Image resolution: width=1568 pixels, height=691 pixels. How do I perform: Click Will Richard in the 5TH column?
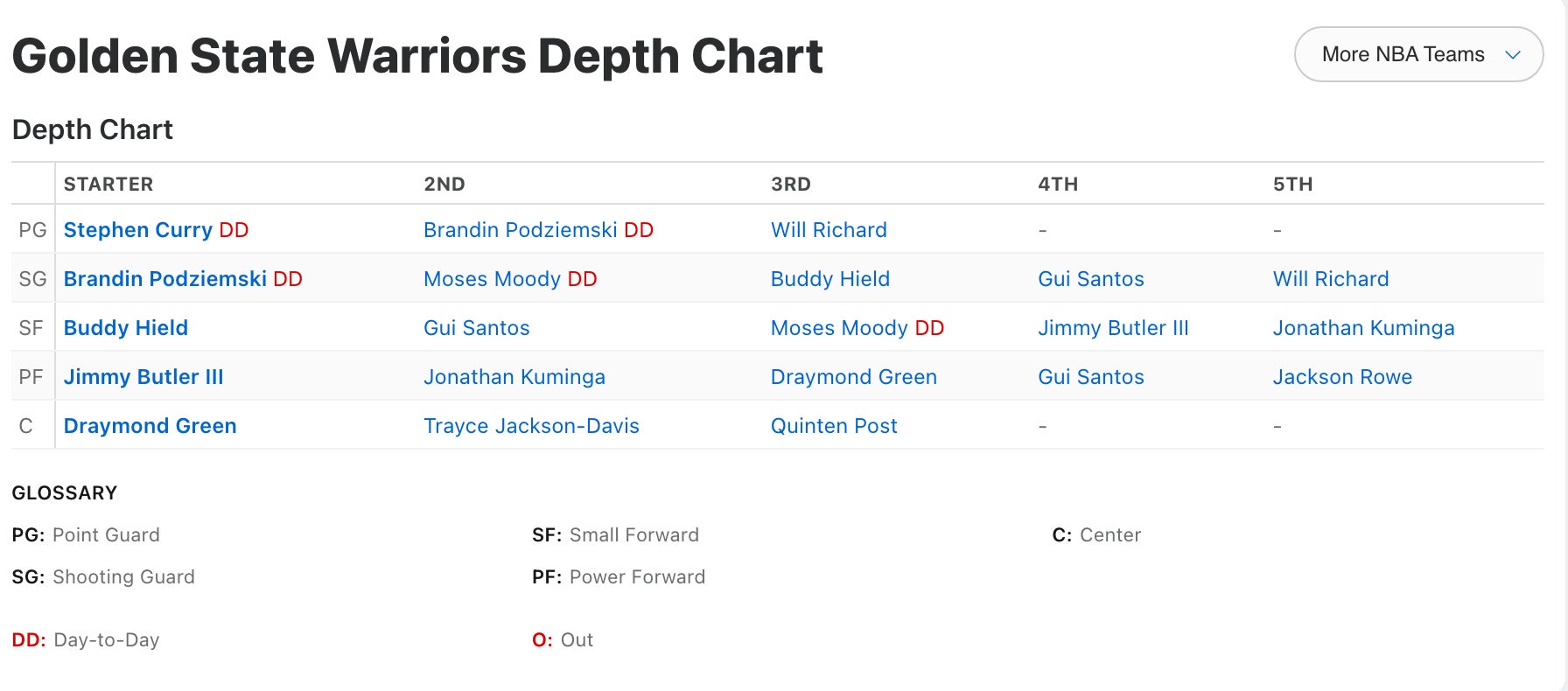coord(1330,279)
